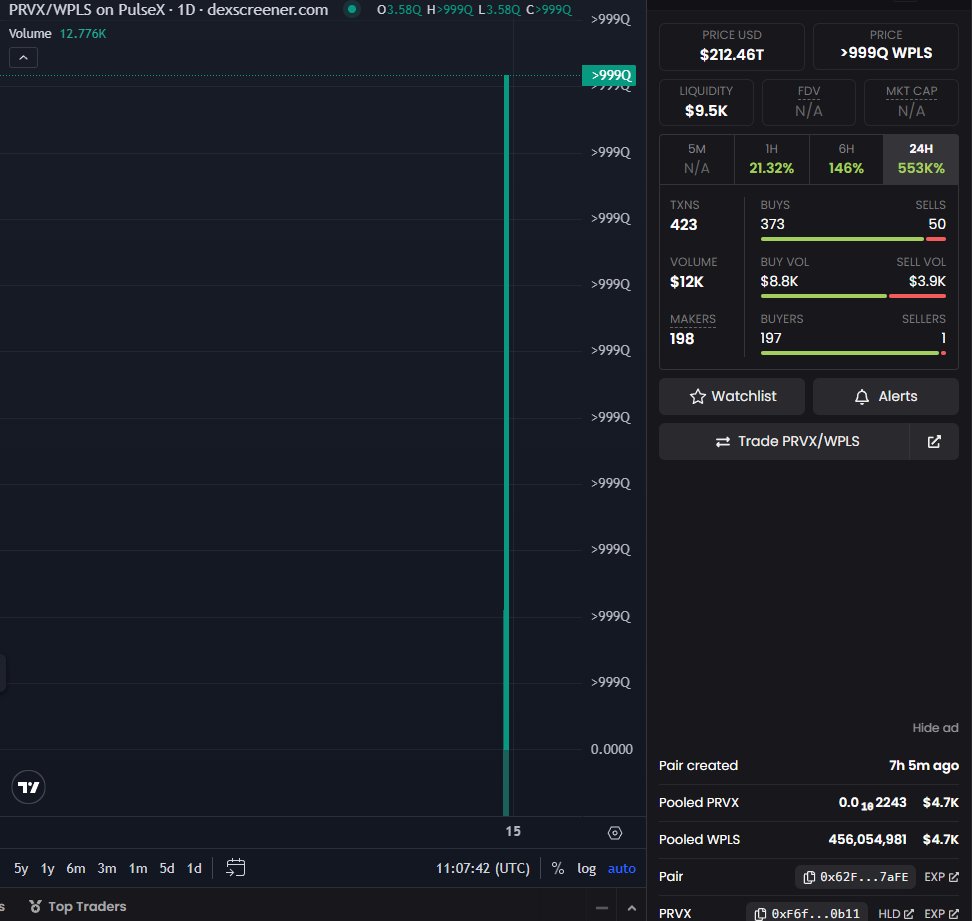Set chart range to 5y

[21, 868]
